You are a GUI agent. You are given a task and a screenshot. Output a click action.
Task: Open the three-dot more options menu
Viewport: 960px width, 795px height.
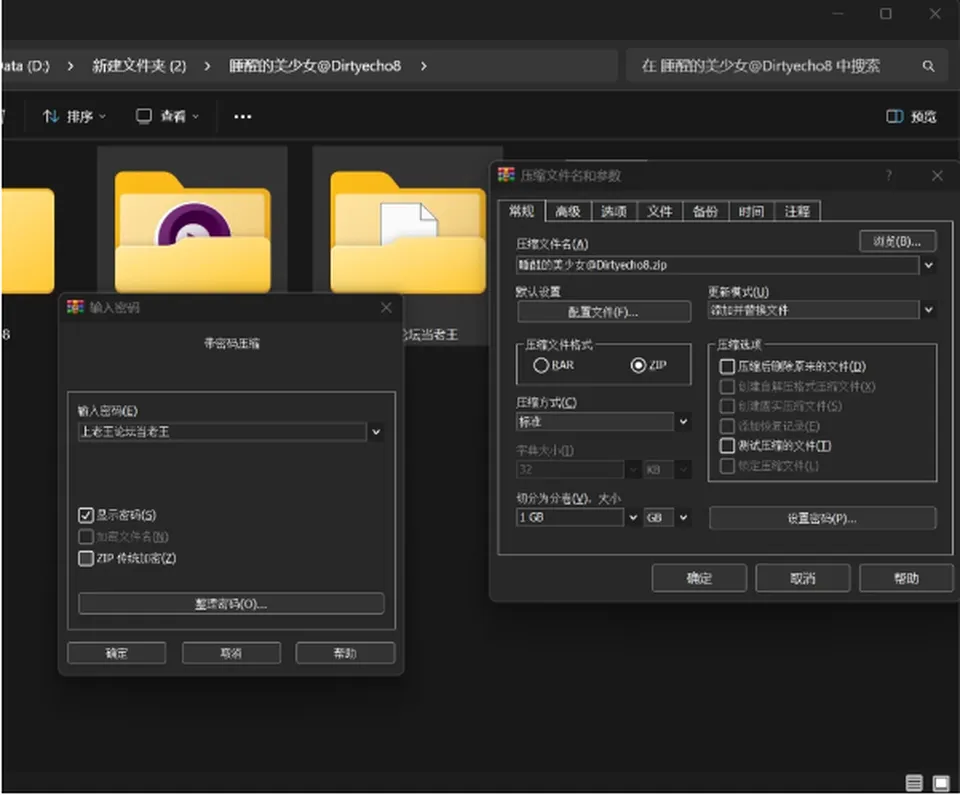tap(242, 116)
